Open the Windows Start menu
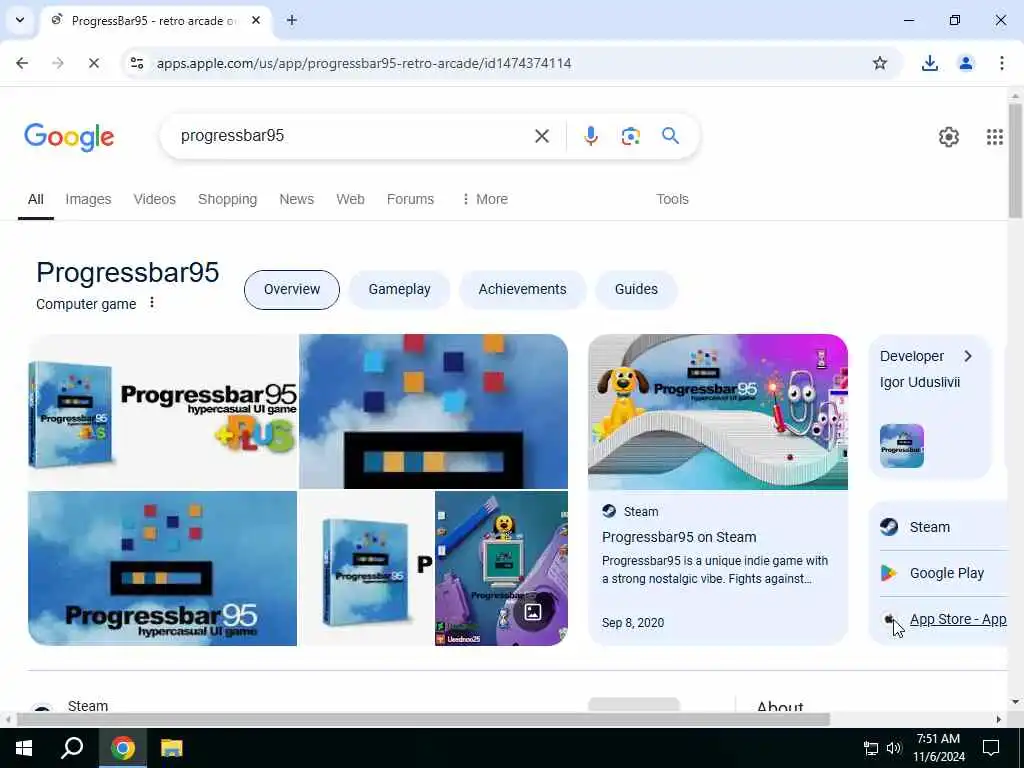The height and width of the screenshot is (768, 1024). (x=24, y=748)
